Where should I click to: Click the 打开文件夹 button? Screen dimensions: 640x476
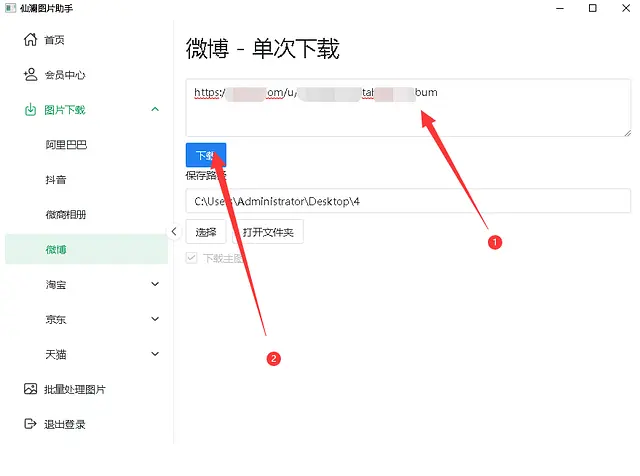(x=268, y=232)
